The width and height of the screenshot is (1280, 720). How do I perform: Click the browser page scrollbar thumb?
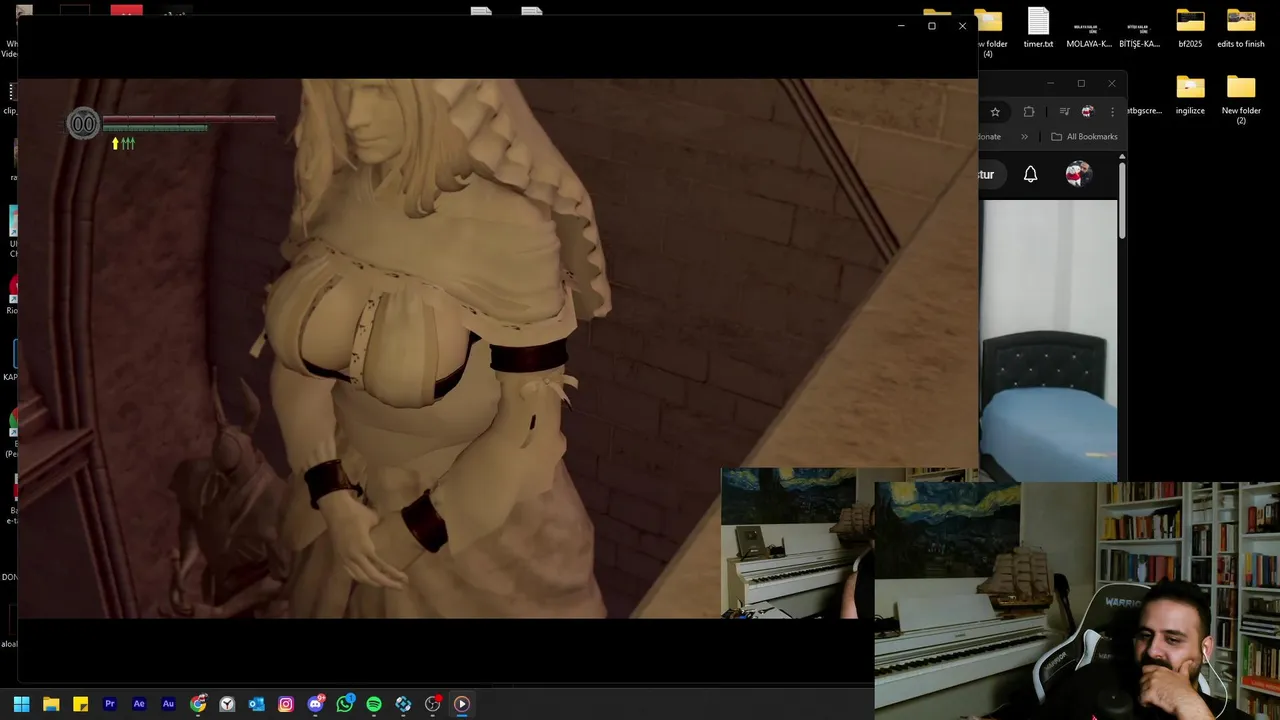click(1122, 200)
